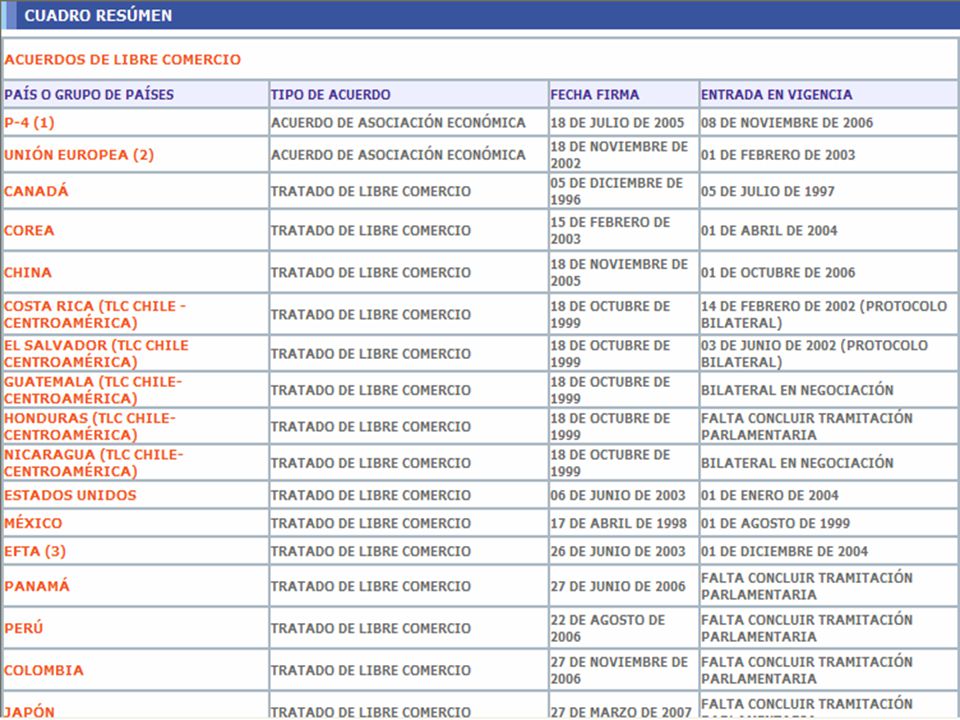Viewport: 960px width, 720px height.
Task: Select the PANAMÁ country link
Action: [x=37, y=587]
